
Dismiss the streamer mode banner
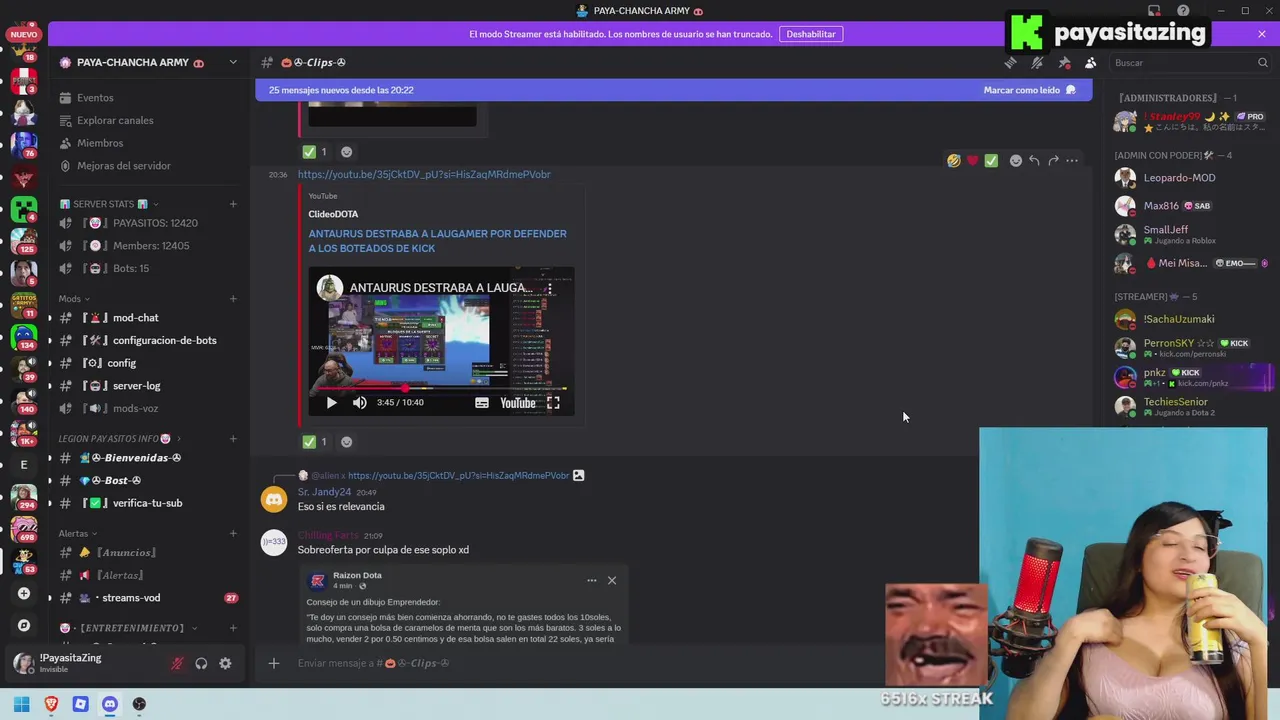(x=1262, y=34)
